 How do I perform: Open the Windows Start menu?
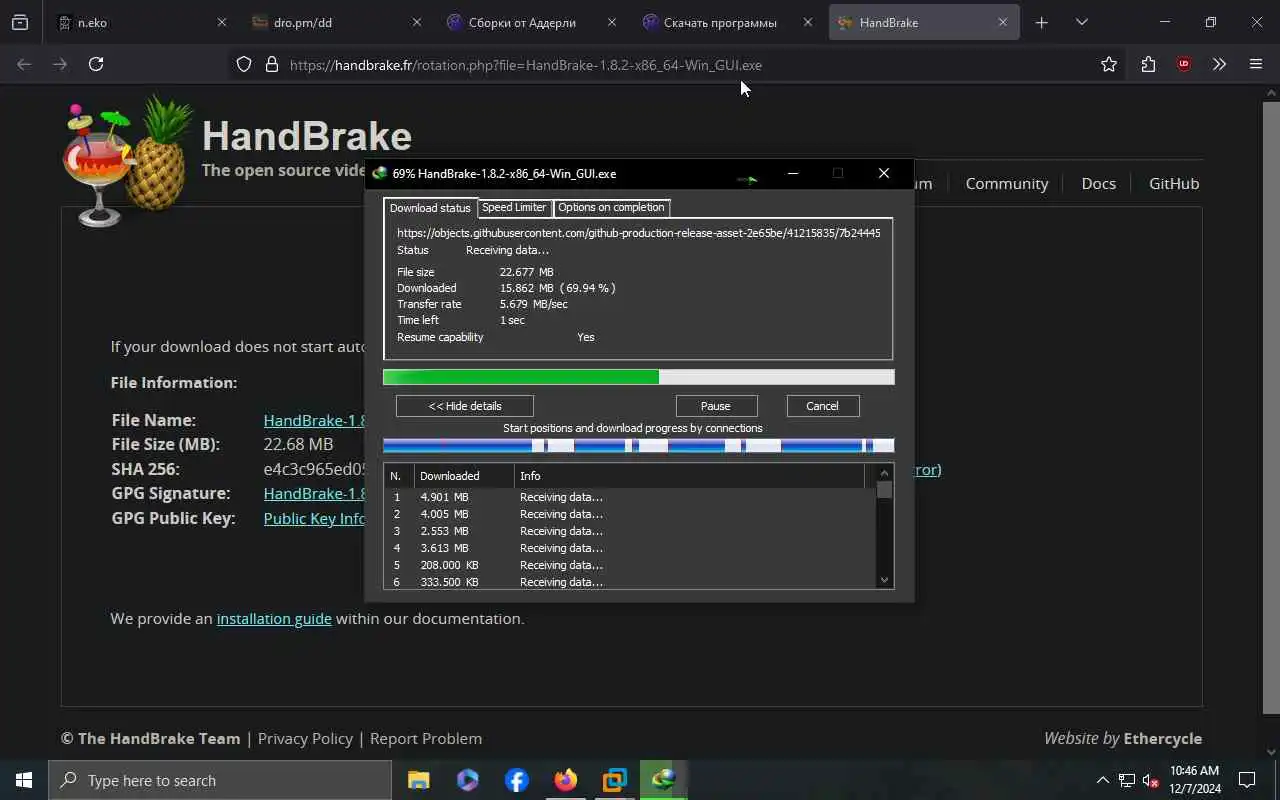pos(24,780)
